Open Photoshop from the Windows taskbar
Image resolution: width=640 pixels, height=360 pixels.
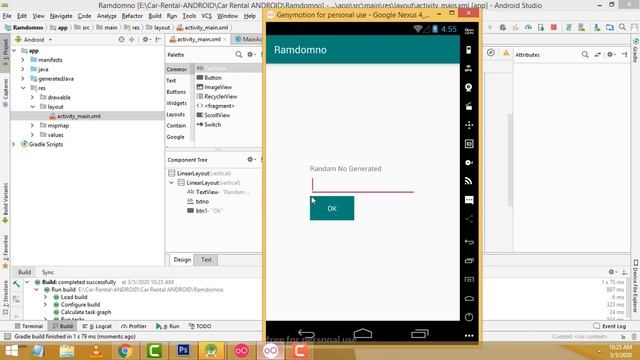click(183, 351)
